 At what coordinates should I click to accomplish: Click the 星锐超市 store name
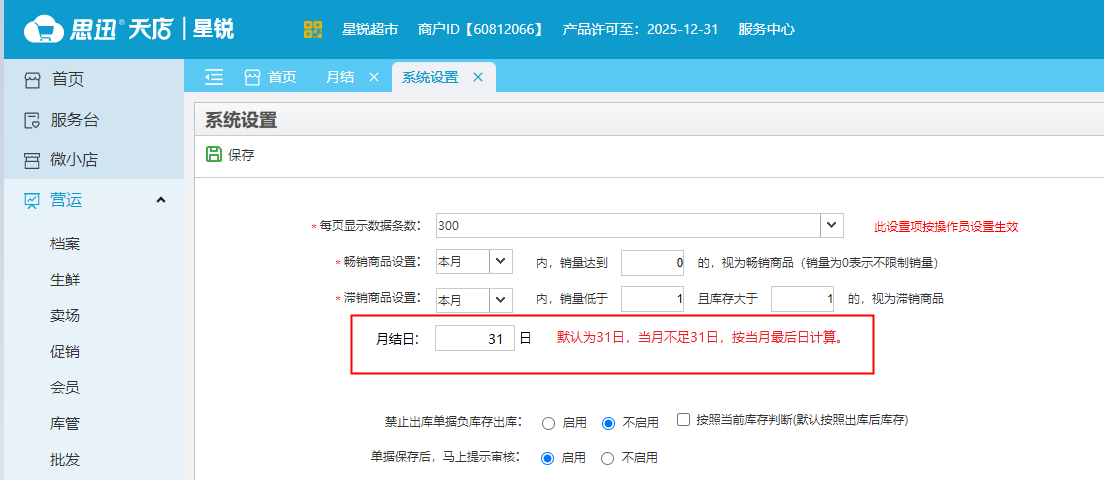click(x=370, y=29)
